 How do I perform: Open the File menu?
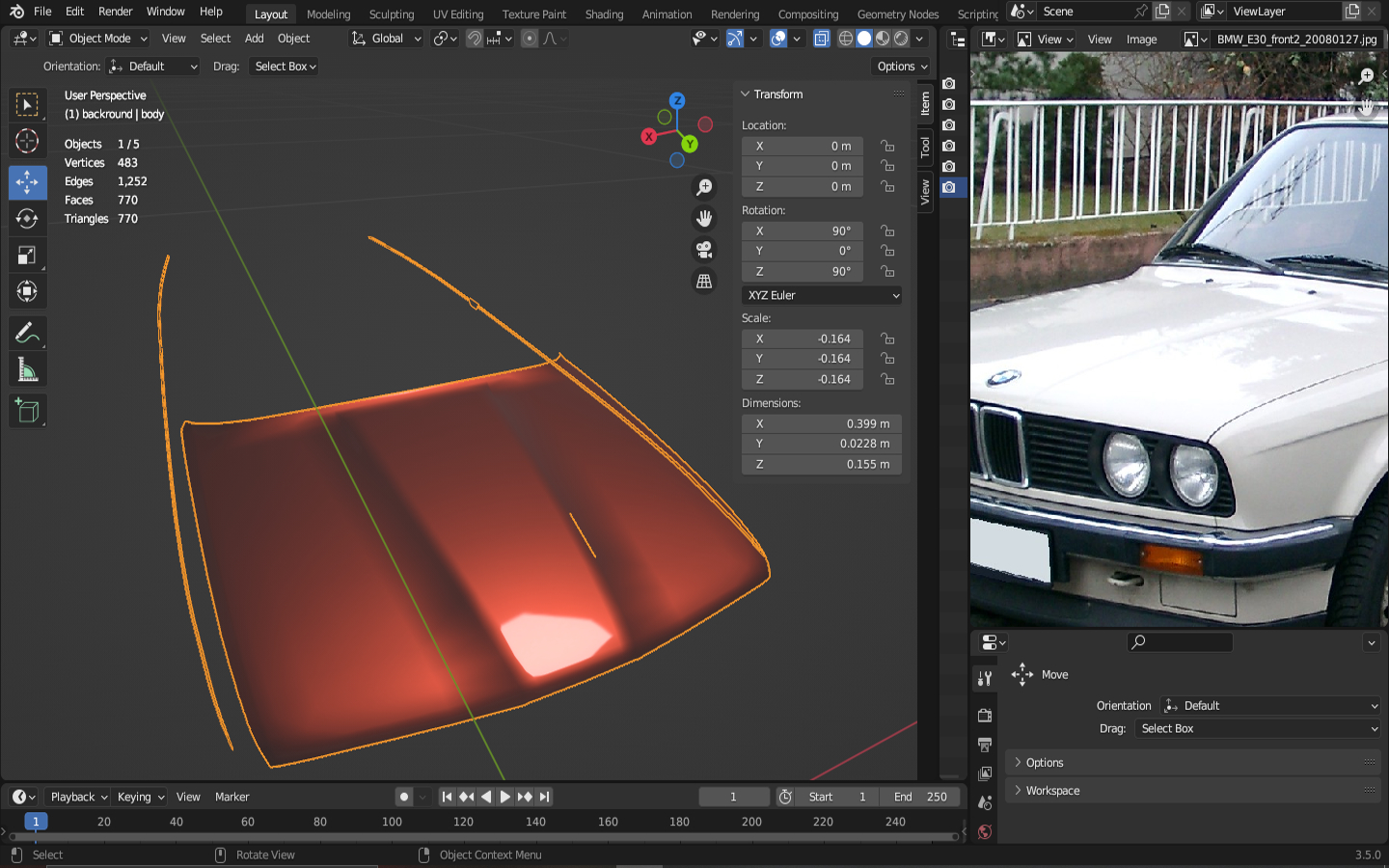point(42,12)
